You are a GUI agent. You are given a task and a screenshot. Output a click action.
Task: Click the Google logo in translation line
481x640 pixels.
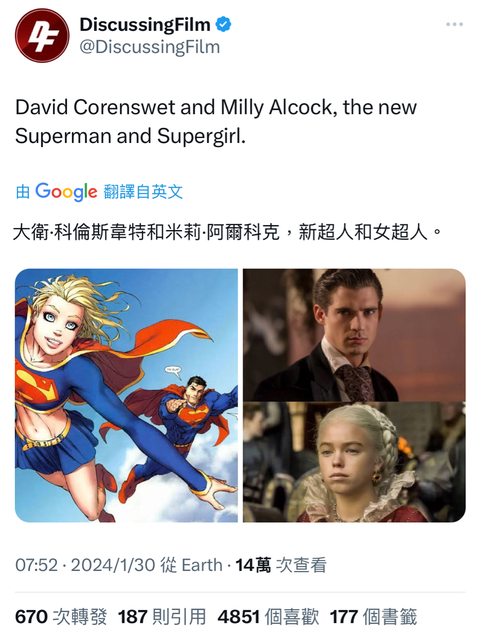click(66, 191)
